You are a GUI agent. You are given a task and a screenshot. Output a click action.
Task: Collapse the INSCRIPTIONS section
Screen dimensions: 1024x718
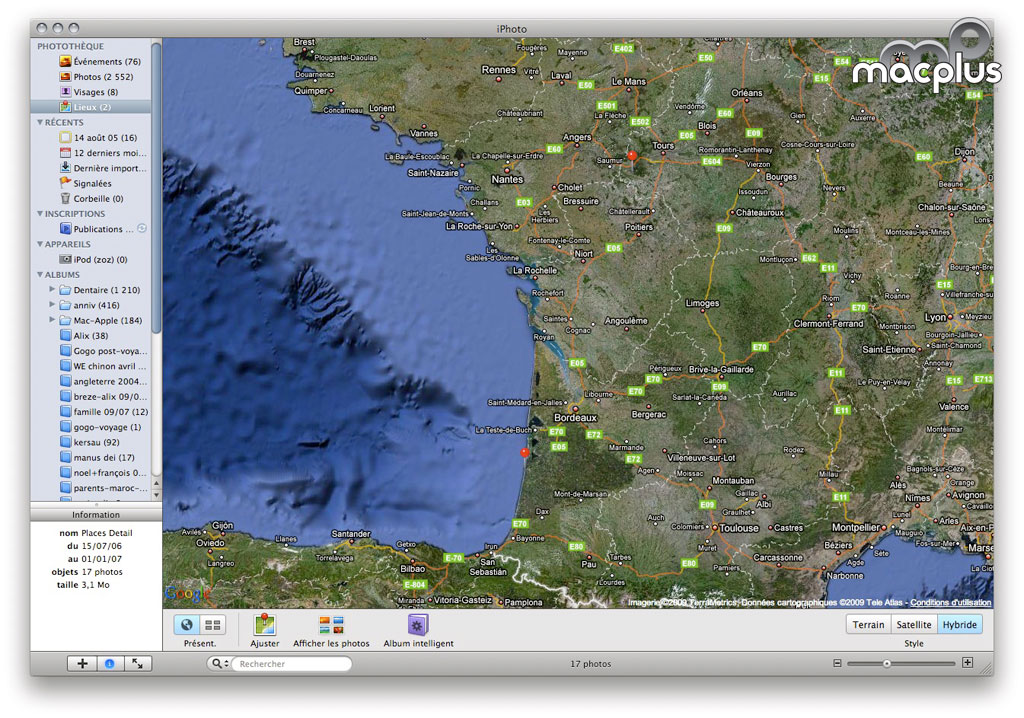click(x=40, y=214)
